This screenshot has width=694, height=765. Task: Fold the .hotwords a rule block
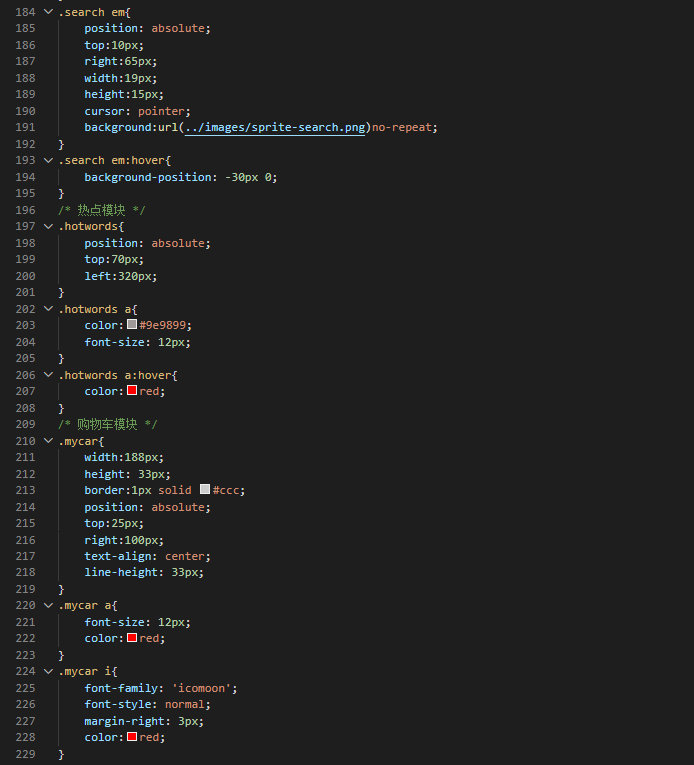[x=48, y=309]
